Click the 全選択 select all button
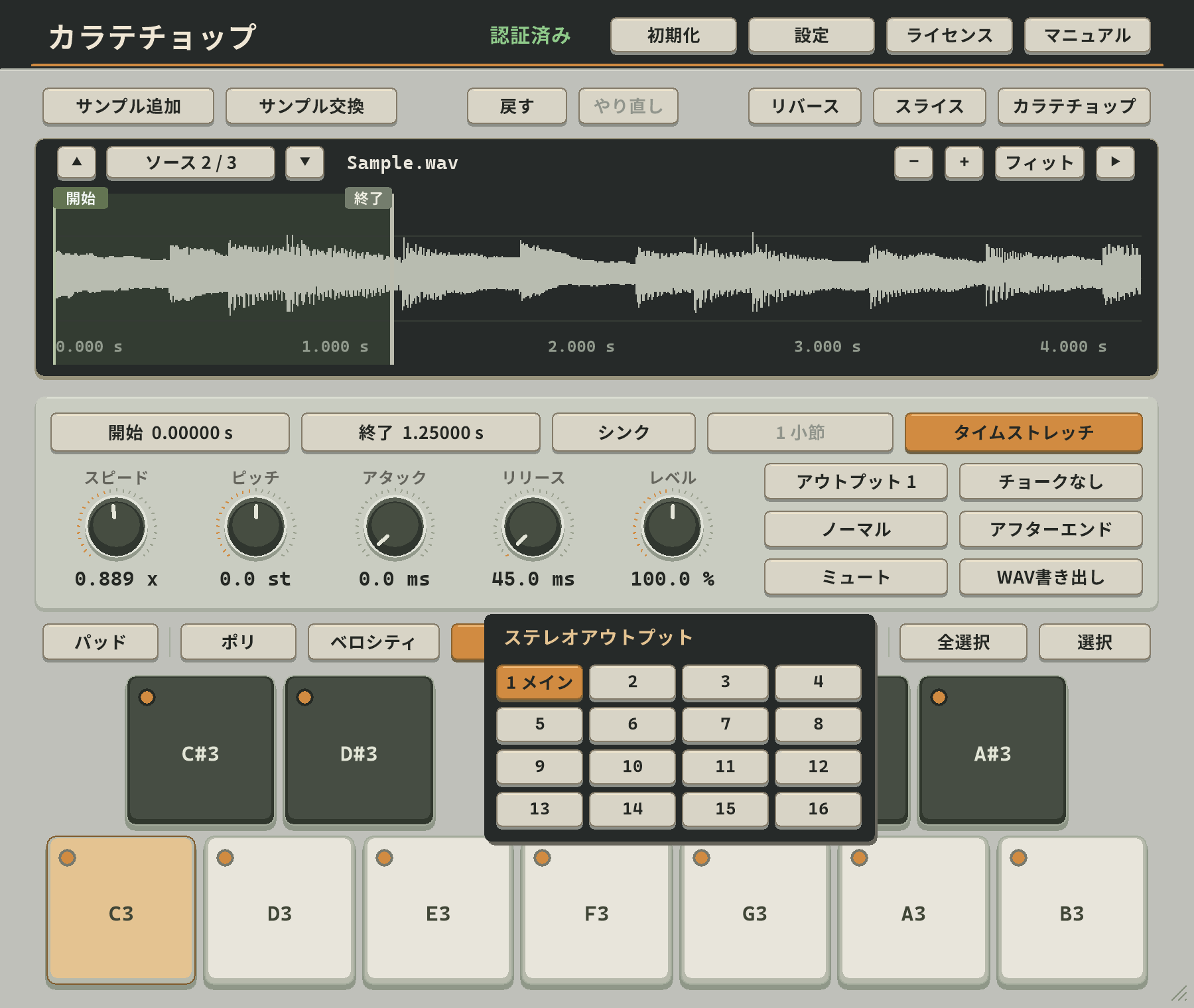The image size is (1194, 1008). (963, 642)
